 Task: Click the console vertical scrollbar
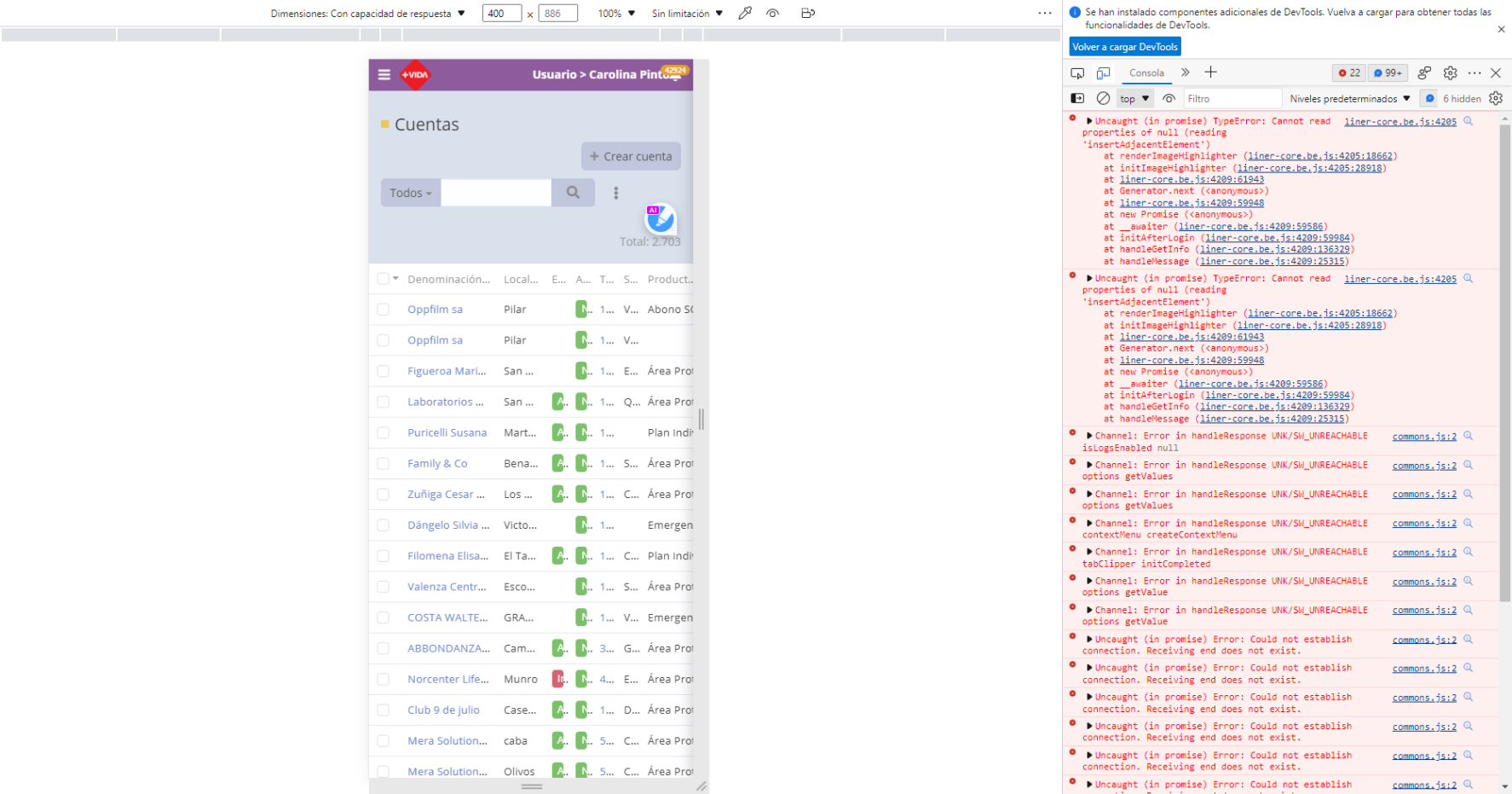1504,362
